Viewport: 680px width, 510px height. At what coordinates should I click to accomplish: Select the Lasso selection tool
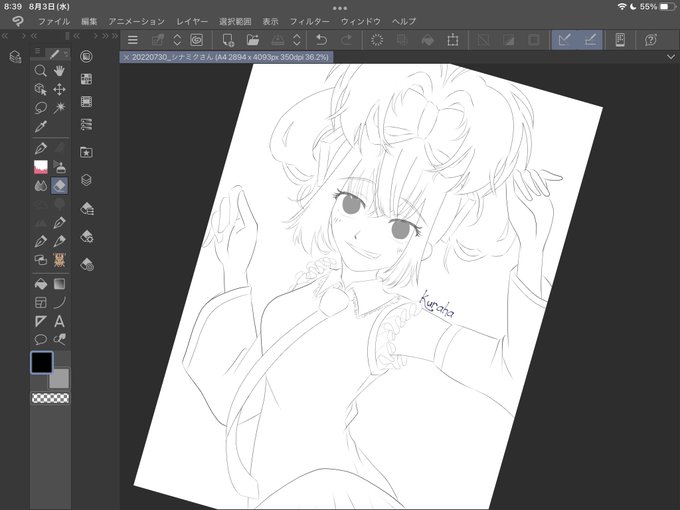pos(40,108)
